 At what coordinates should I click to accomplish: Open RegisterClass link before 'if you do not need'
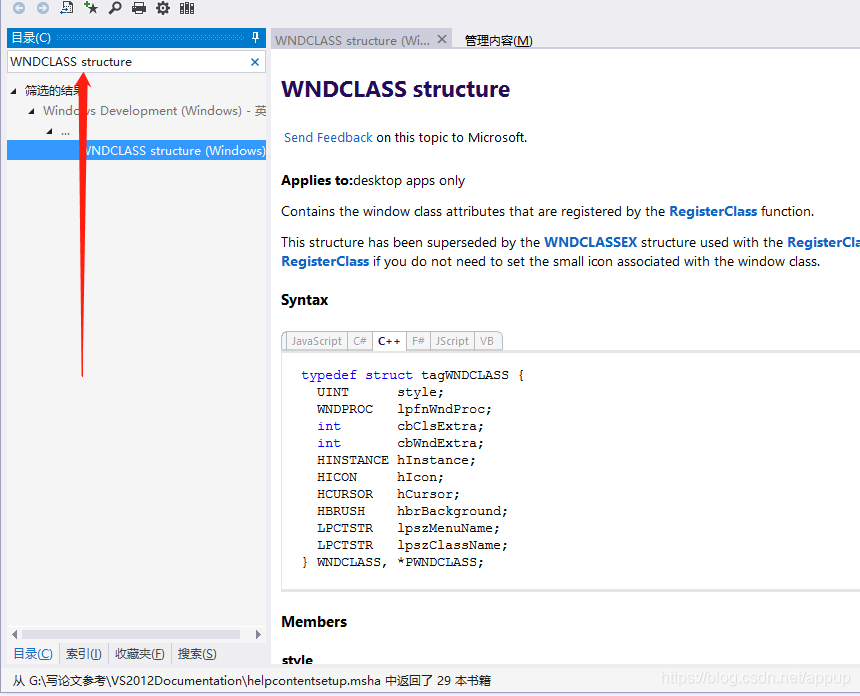pos(325,262)
